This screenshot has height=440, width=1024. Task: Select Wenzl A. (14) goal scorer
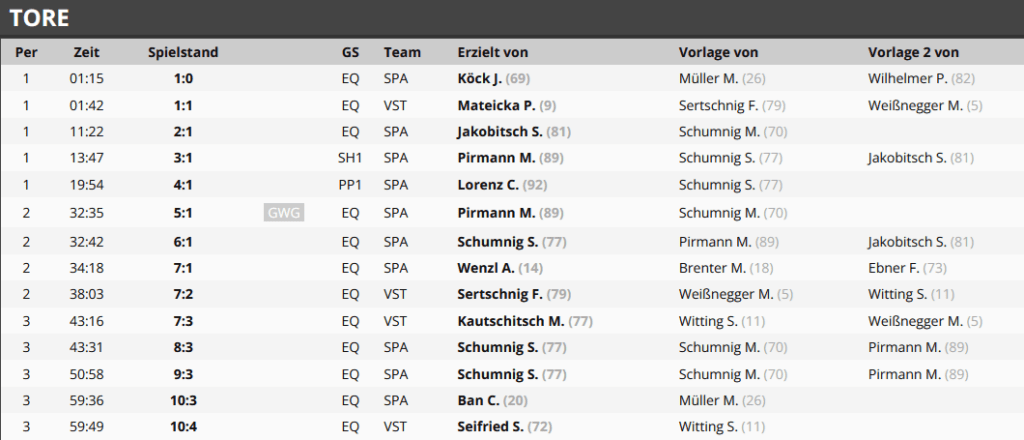pos(500,268)
